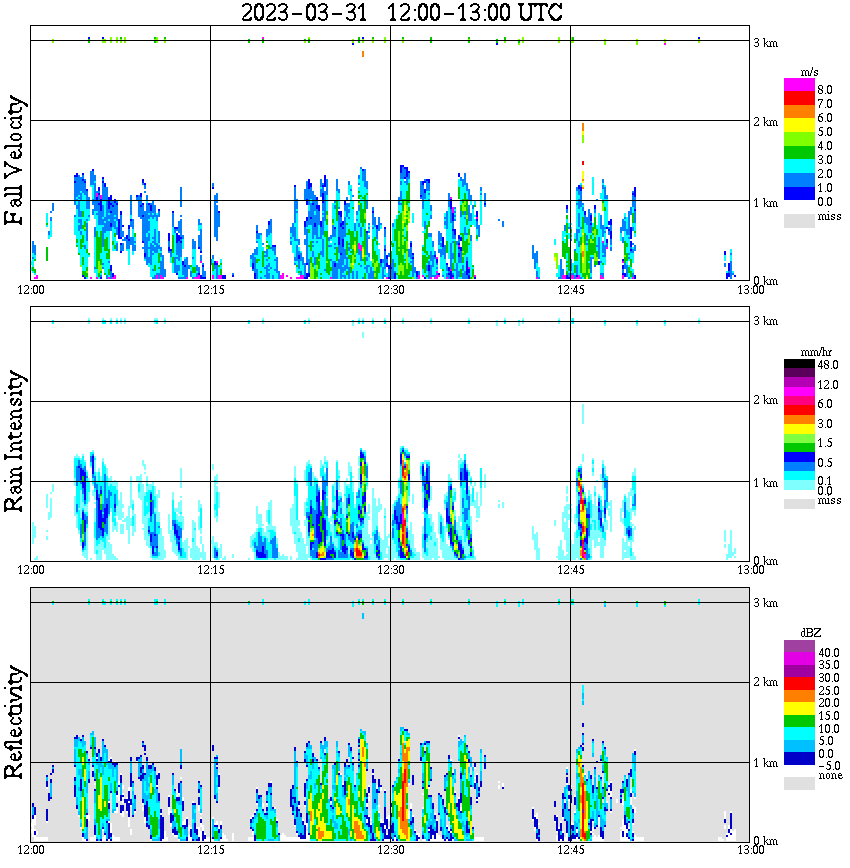This screenshot has width=850, height=868.
Task: Click the 3 km height label of Reflectivity
Action: click(x=766, y=603)
